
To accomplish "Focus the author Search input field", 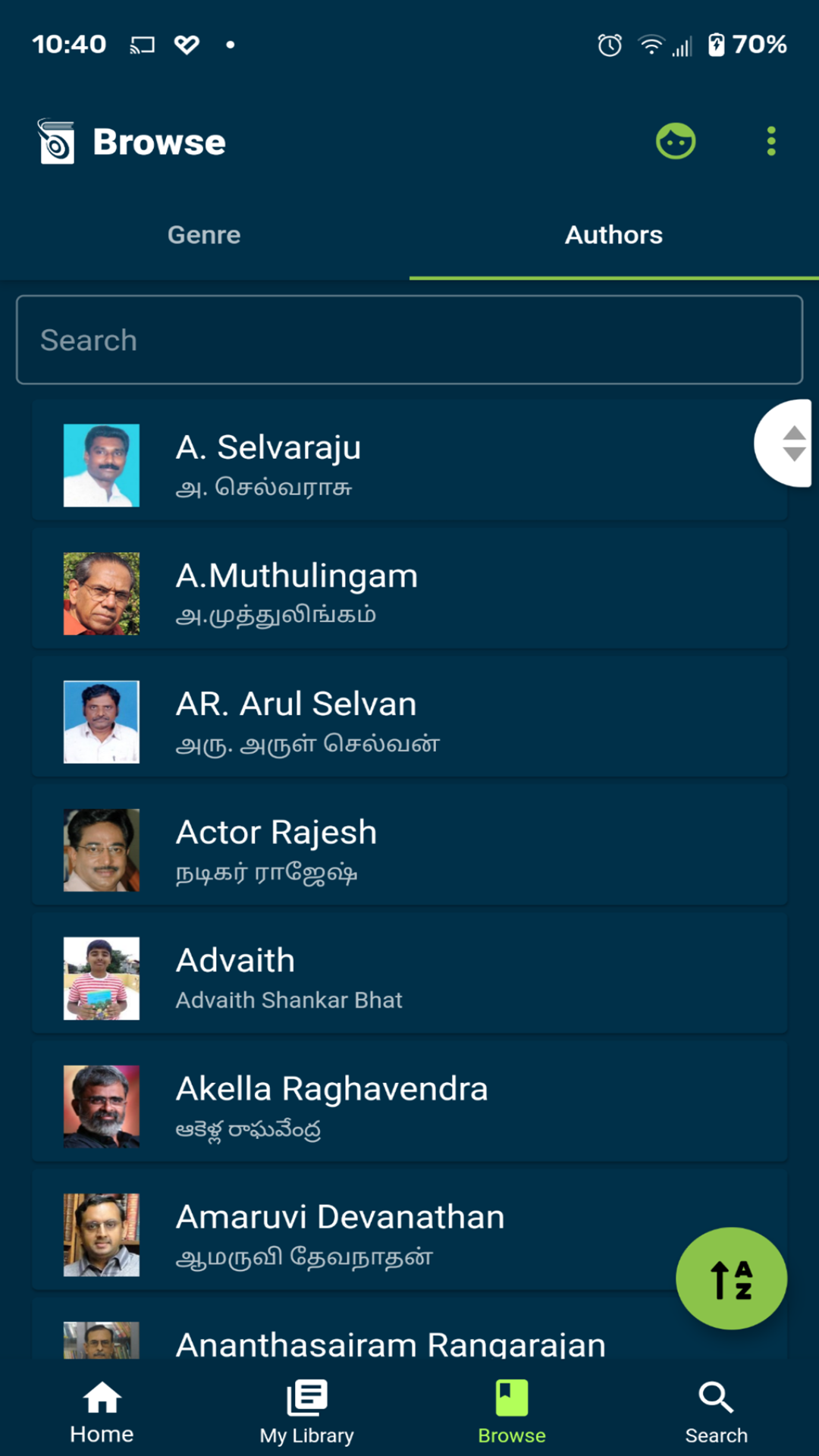I will click(x=409, y=340).
